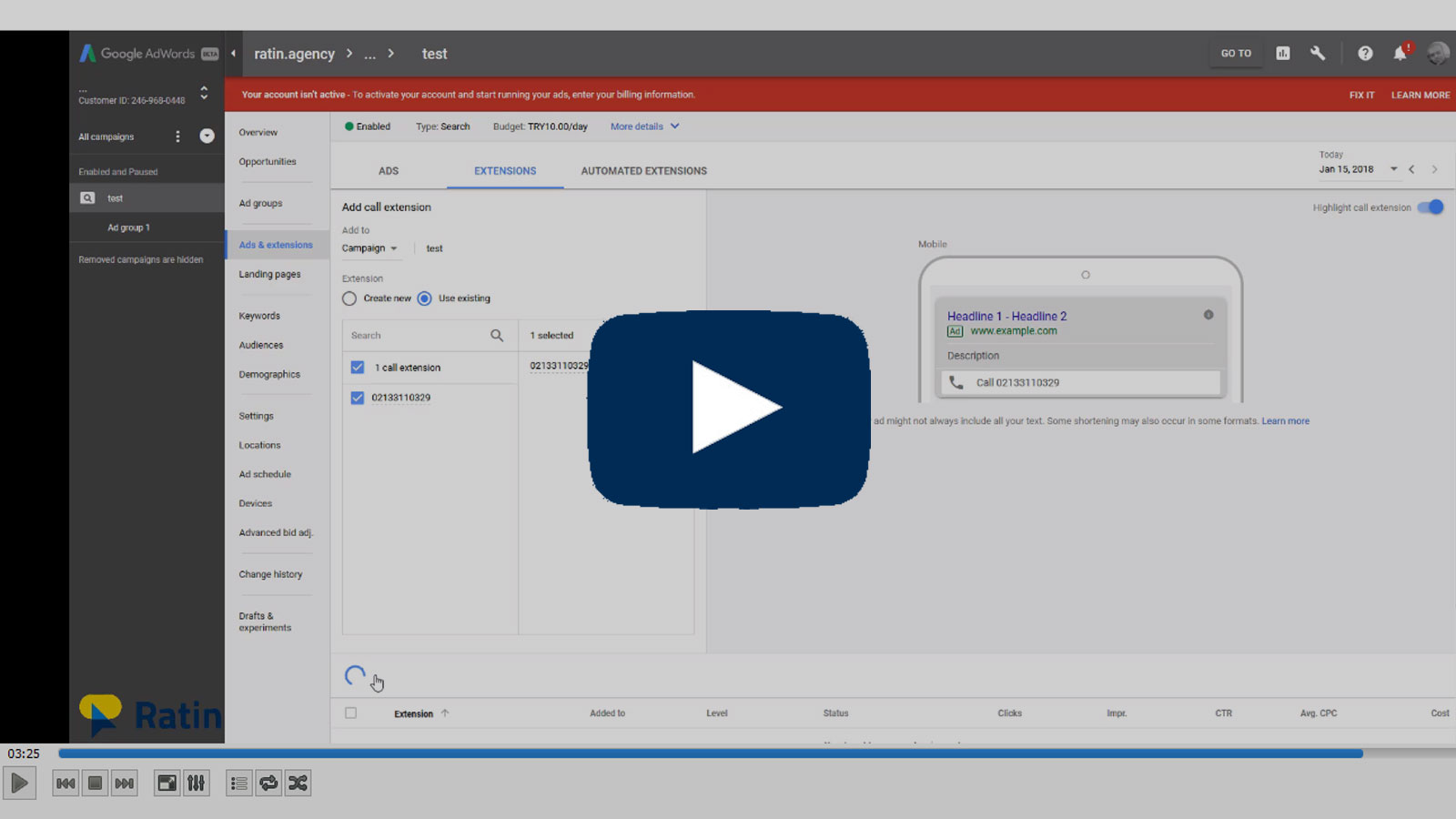Viewport: 1456px width, 819px height.
Task: Open Demographics menu item
Action: click(269, 374)
